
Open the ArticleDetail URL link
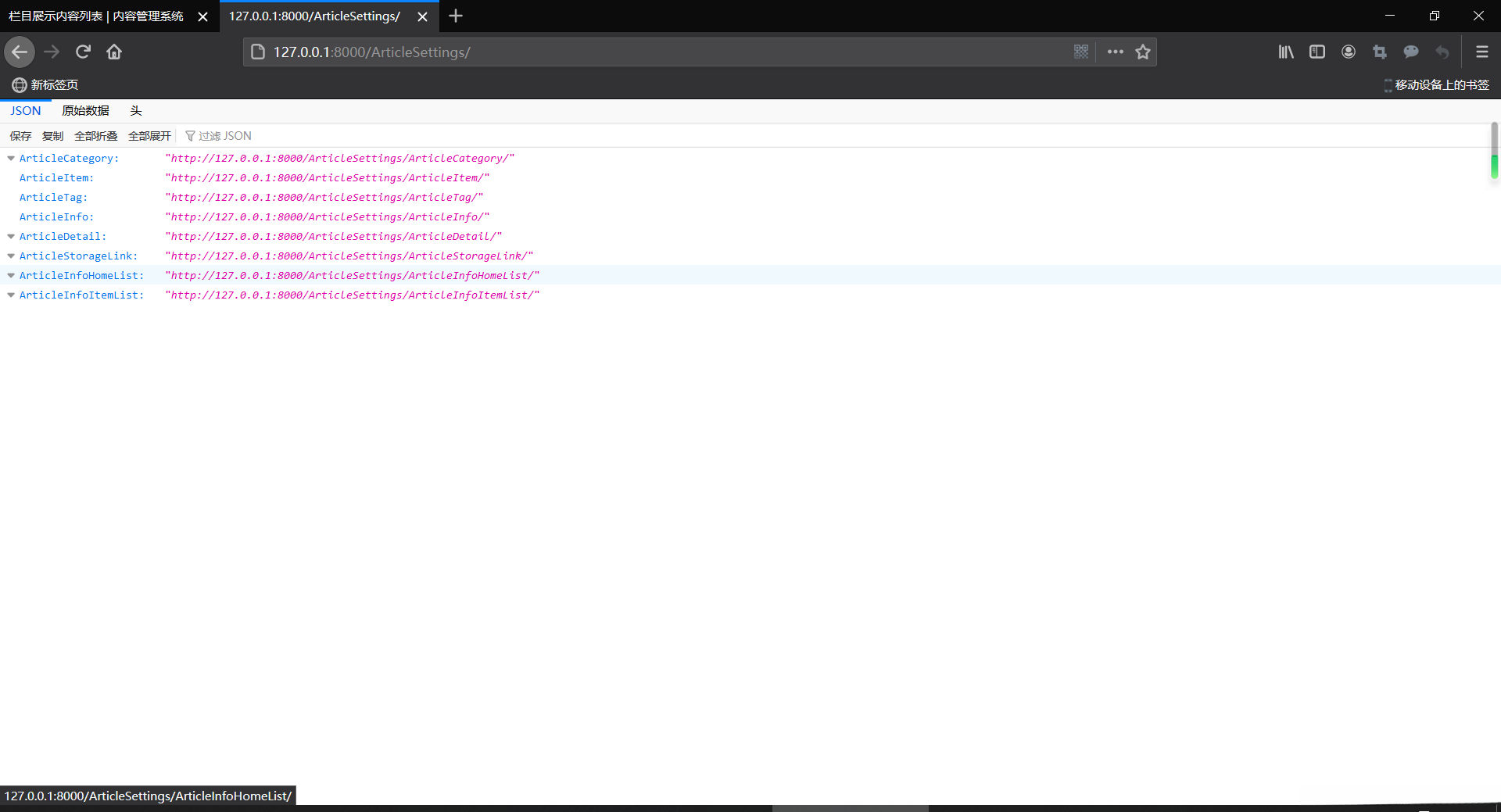click(x=334, y=237)
